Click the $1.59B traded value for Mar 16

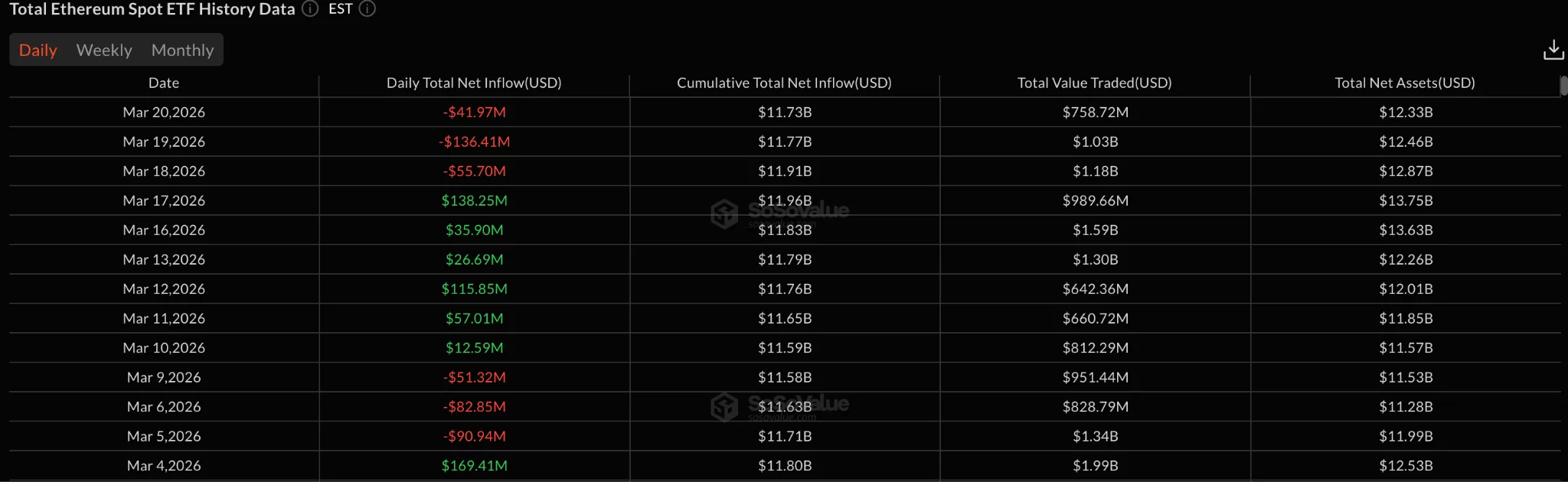pyautogui.click(x=1093, y=230)
